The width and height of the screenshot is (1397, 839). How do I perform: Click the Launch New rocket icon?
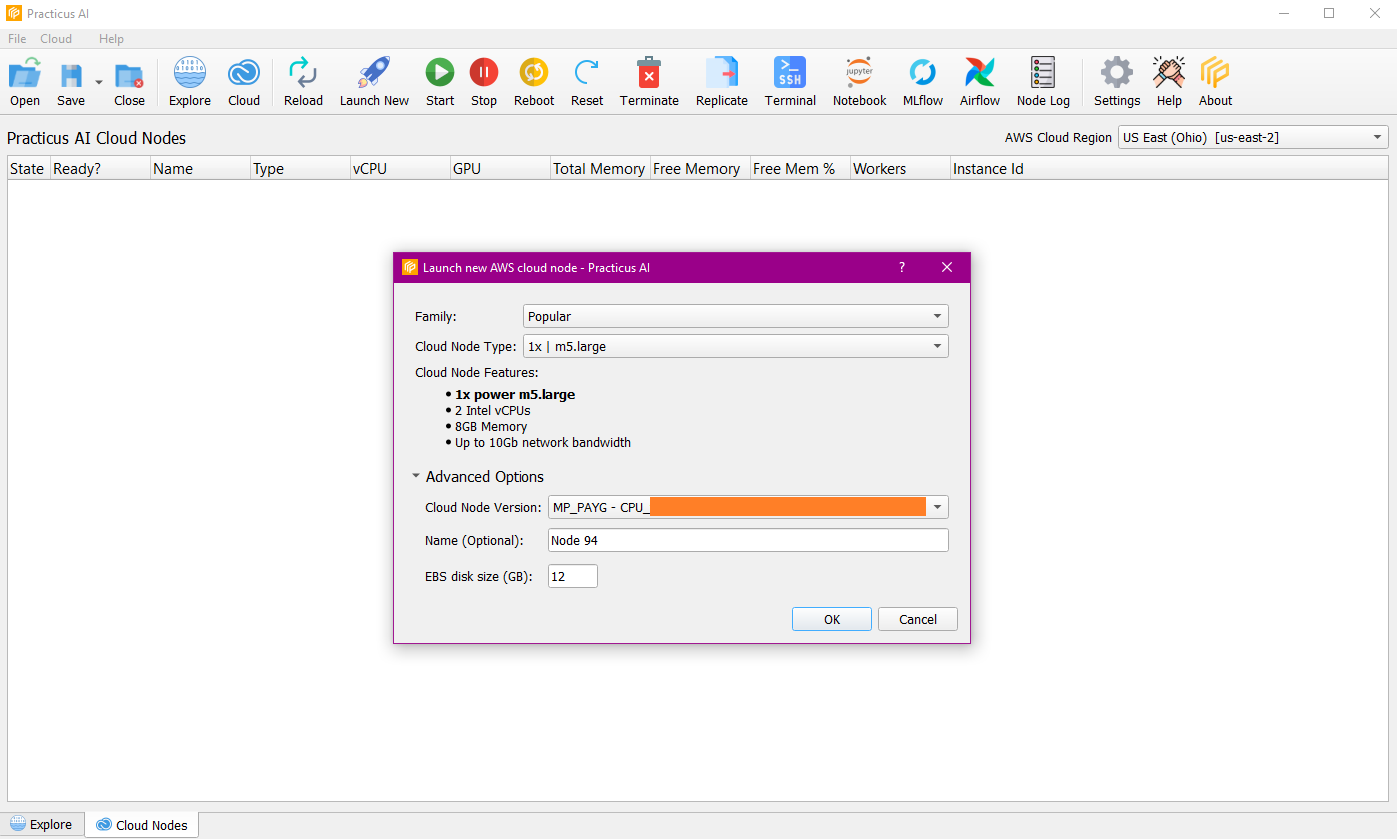pyautogui.click(x=374, y=74)
